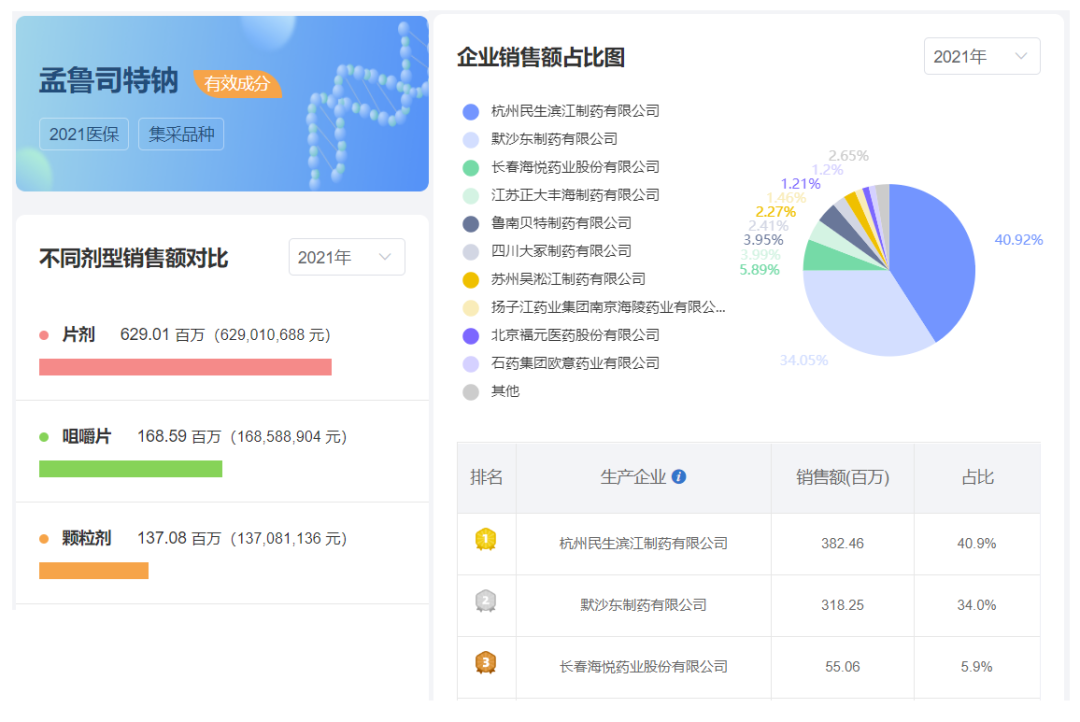1080x722 pixels.
Task: Click the 排名 column header
Action: coord(486,477)
